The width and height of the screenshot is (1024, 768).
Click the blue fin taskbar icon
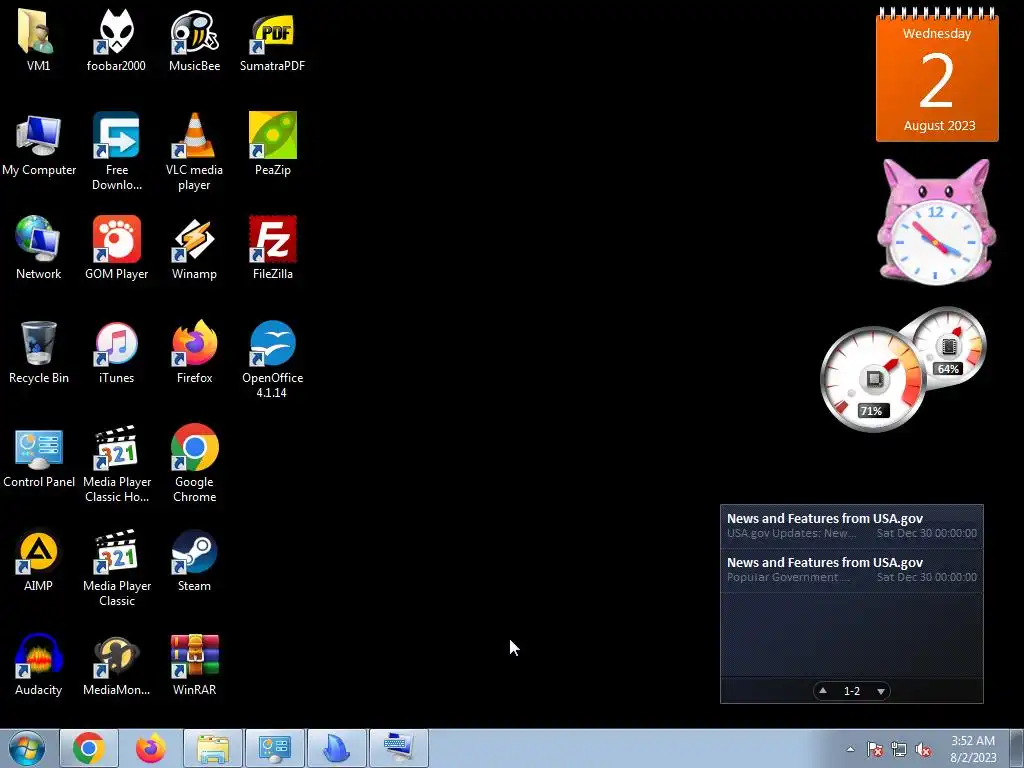point(337,748)
